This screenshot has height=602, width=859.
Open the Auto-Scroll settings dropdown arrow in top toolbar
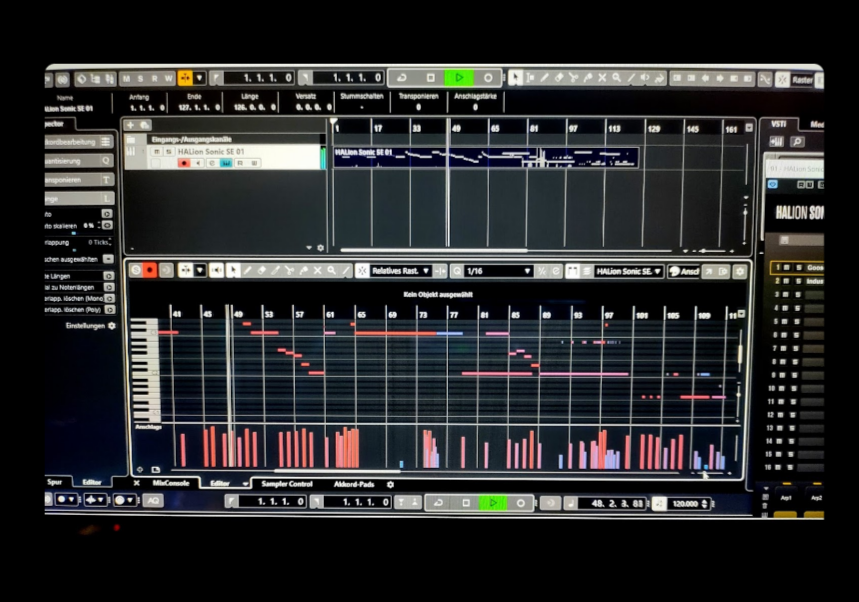coord(199,78)
